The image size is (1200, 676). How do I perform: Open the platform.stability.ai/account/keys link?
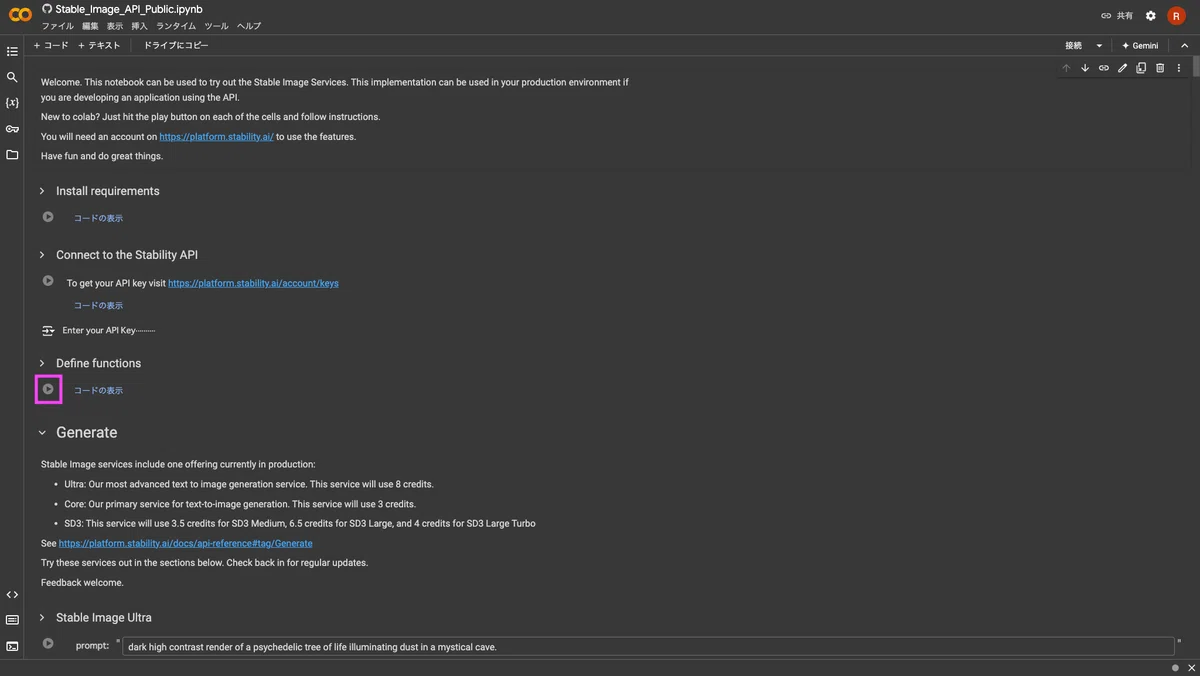pyautogui.click(x=253, y=283)
